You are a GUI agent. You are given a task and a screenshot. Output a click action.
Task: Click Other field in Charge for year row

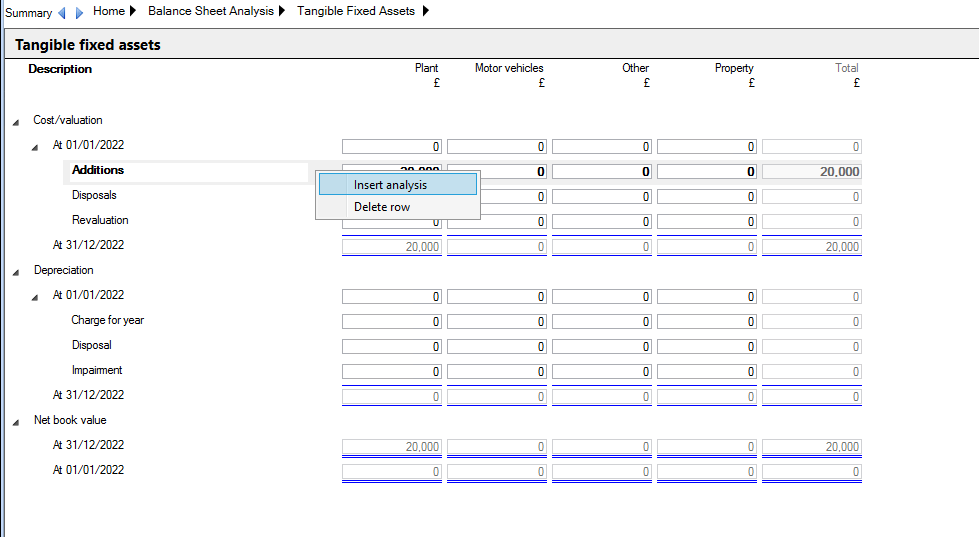click(602, 322)
